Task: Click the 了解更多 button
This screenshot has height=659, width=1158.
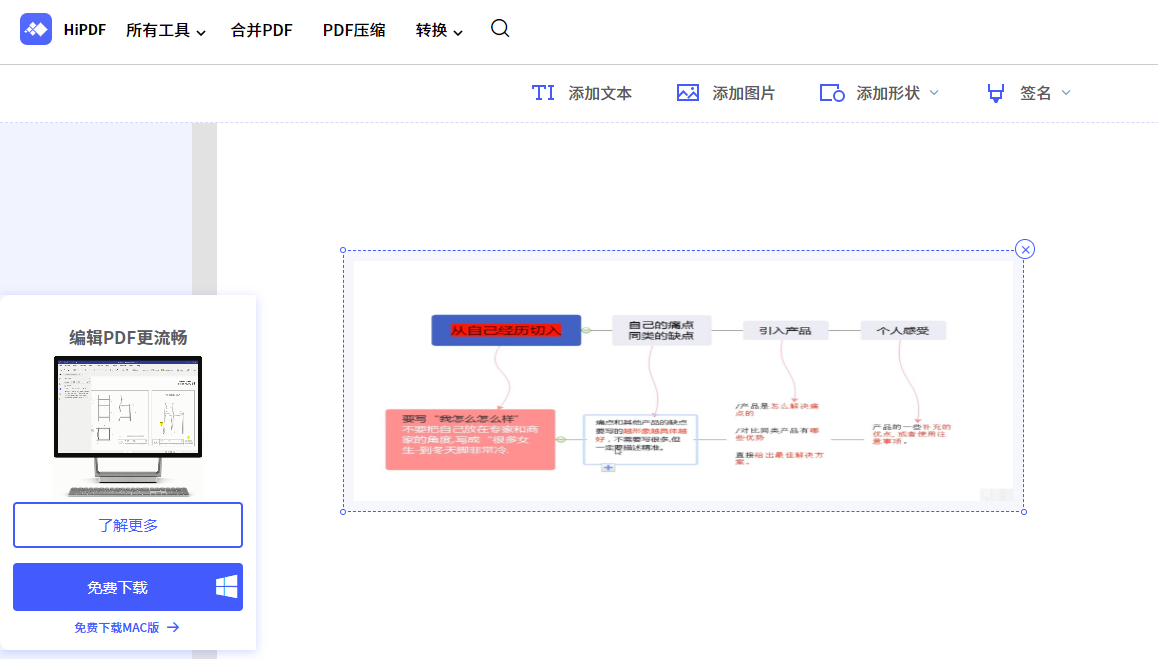Action: [127, 524]
